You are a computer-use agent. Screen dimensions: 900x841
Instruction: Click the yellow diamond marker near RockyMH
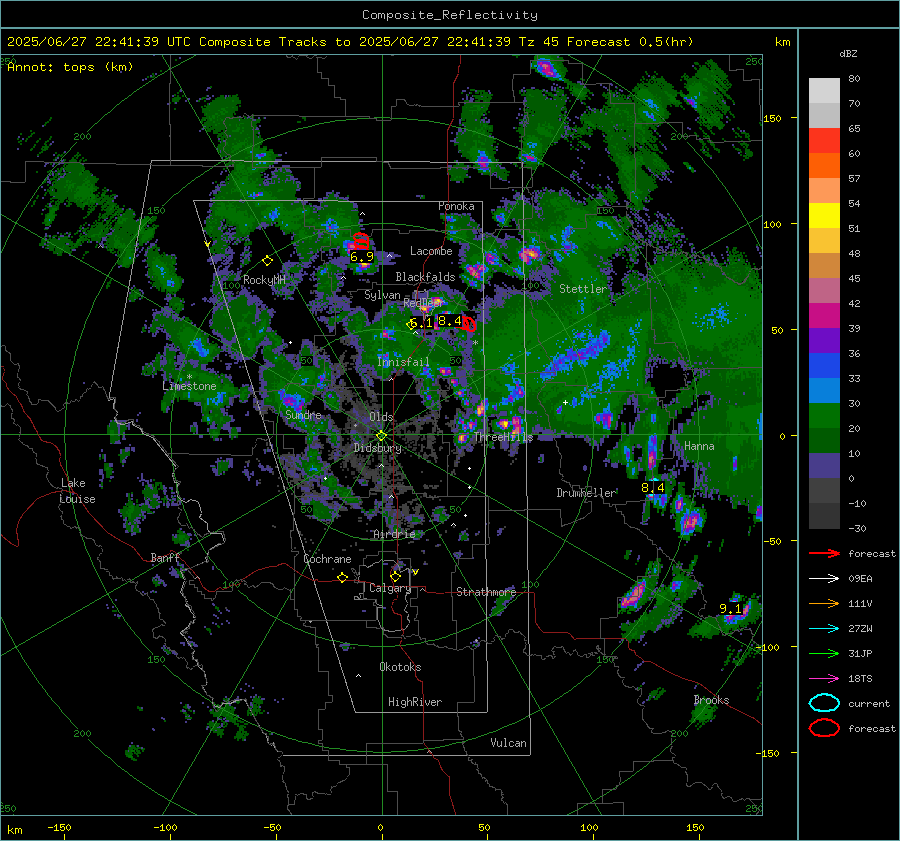(267, 261)
